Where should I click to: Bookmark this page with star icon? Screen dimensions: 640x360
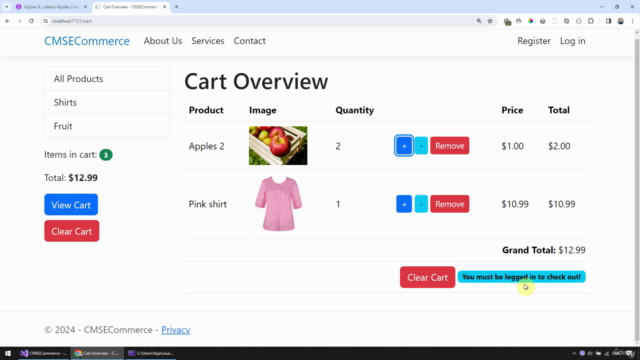[x=490, y=21]
